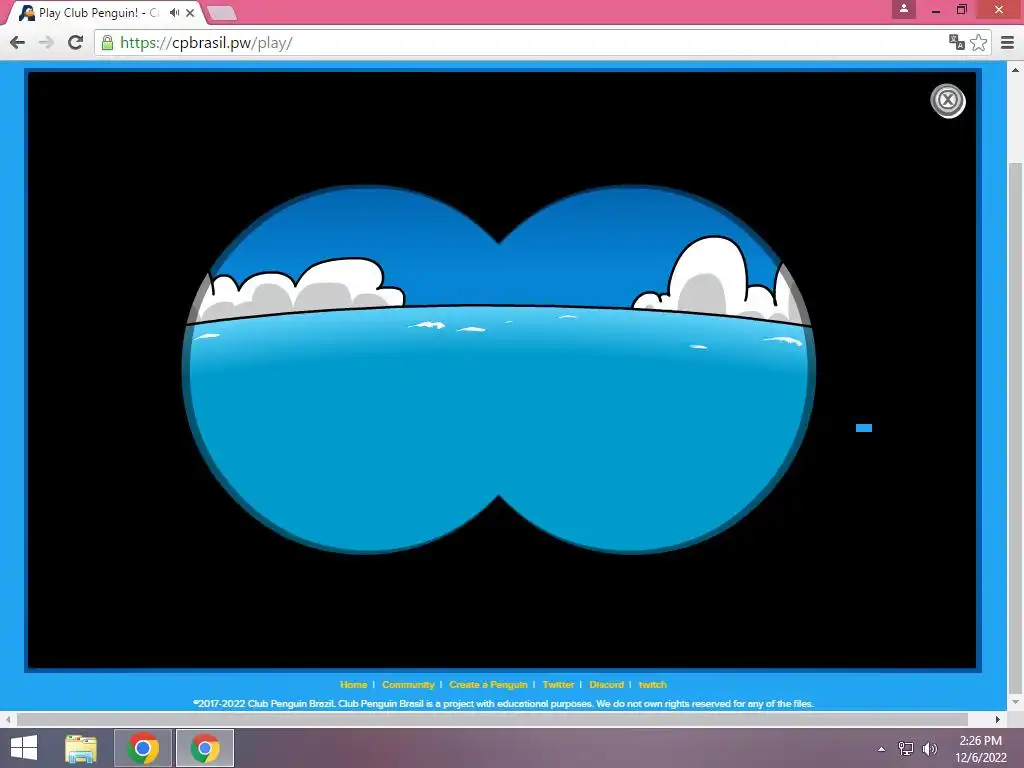The height and width of the screenshot is (768, 1024).
Task: Click the horizontal scrollbar thumb
Action: (x=492, y=719)
